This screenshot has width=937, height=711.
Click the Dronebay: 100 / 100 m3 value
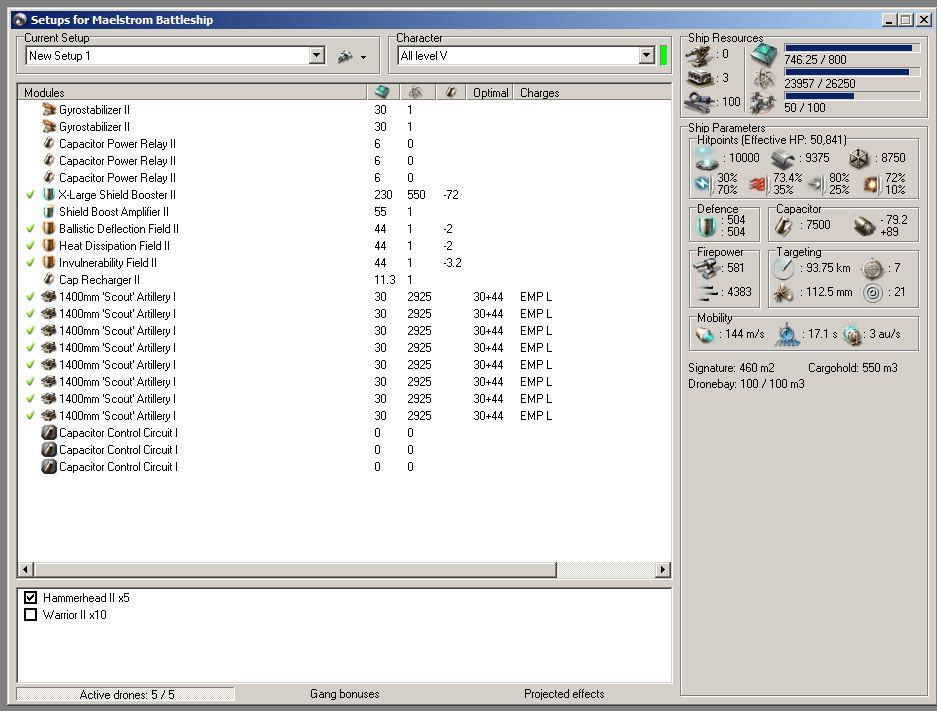click(746, 384)
